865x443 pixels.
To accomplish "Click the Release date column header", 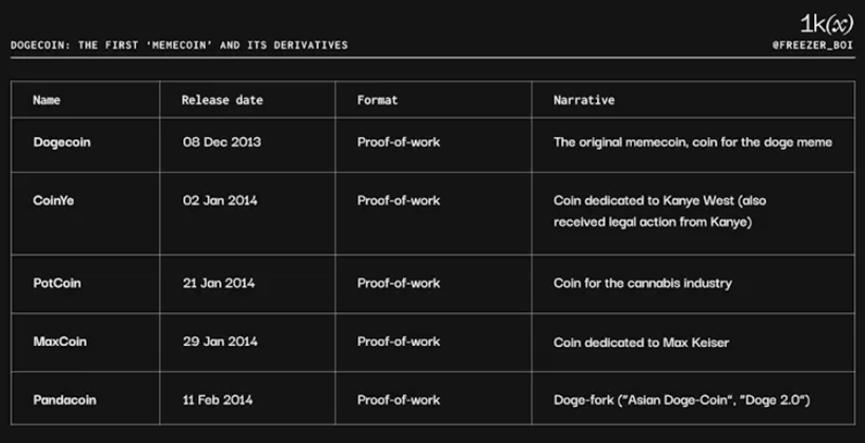I will click(214, 100).
